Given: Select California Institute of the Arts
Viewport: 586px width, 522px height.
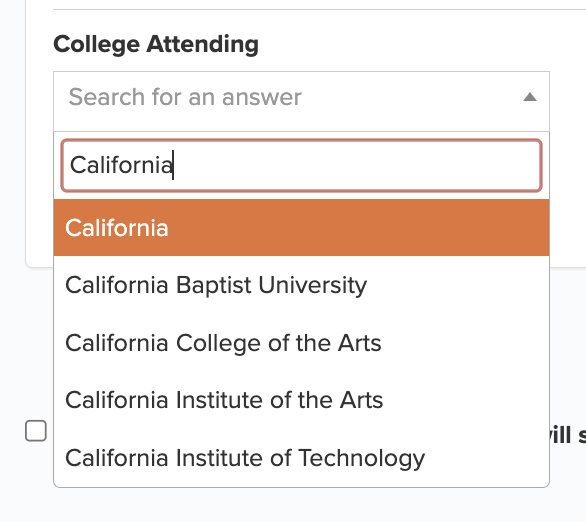Looking at the screenshot, I should 301,400.
